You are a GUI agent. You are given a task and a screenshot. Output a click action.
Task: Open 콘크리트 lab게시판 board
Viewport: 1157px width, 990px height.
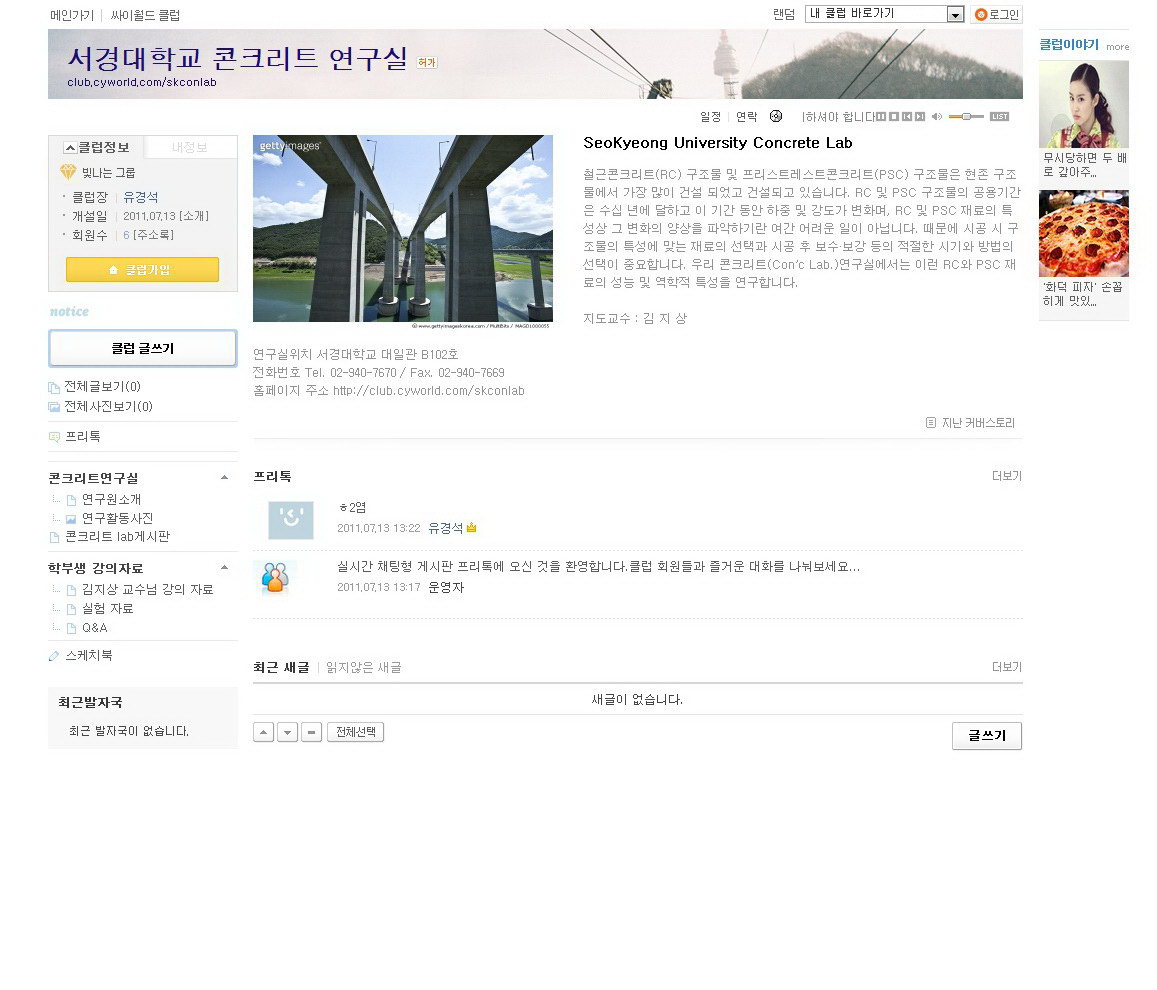pos(117,536)
